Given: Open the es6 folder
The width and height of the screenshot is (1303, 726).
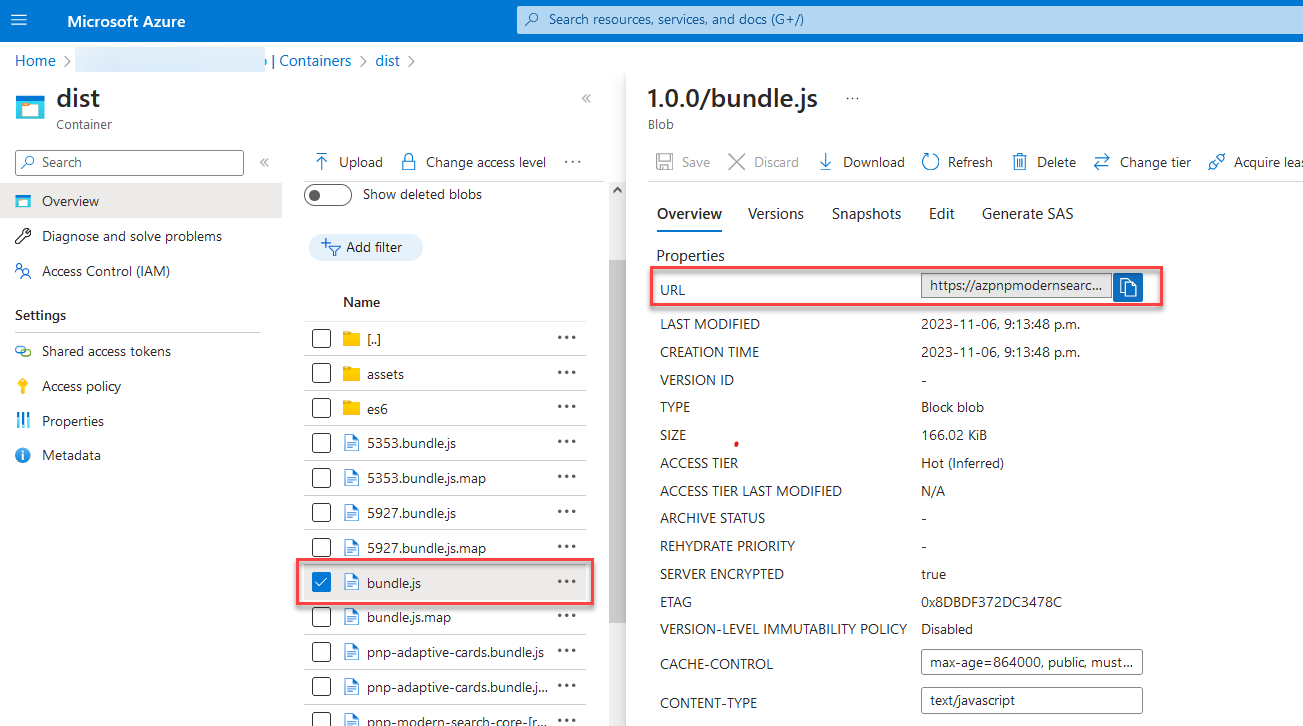Looking at the screenshot, I should 377,408.
